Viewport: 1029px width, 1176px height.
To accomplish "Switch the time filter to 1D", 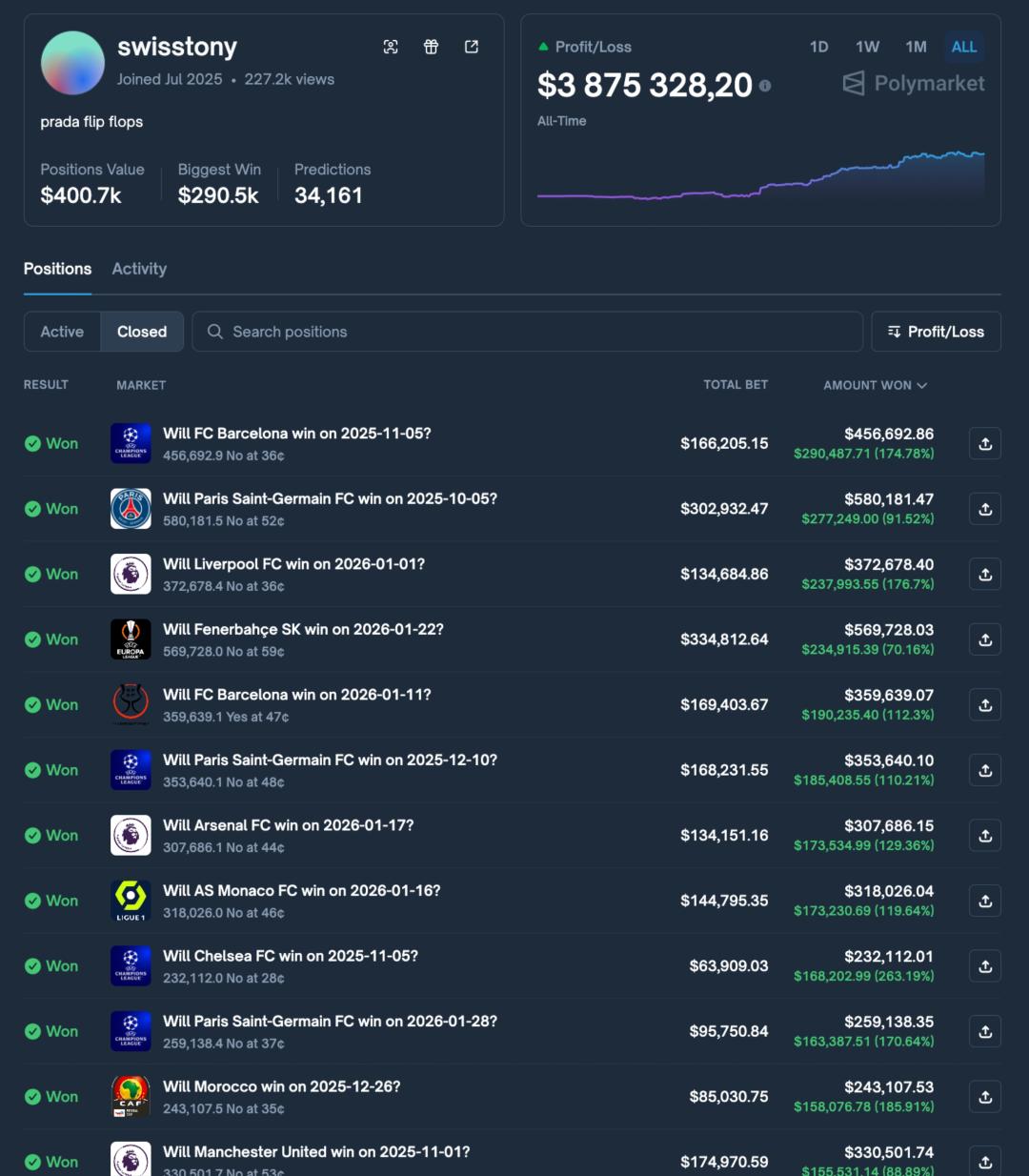I will 819,46.
